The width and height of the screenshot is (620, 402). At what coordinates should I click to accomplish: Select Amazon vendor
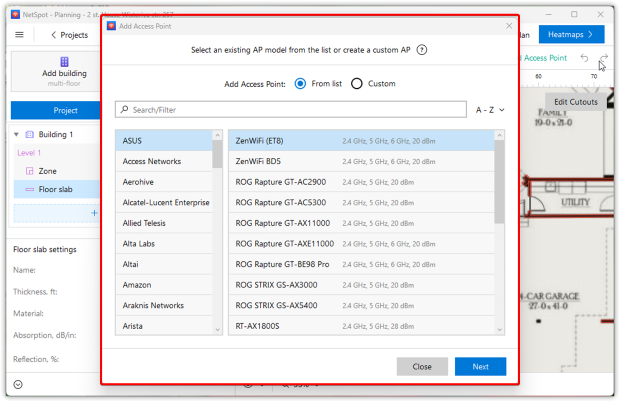click(164, 285)
